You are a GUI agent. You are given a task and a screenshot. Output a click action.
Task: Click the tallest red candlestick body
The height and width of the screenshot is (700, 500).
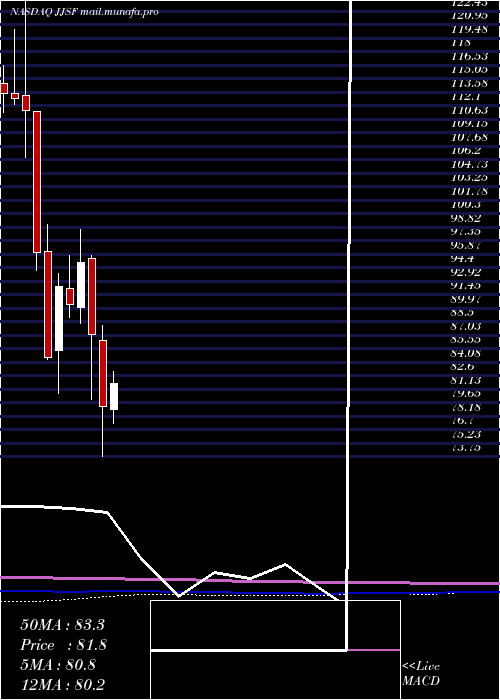(37, 182)
